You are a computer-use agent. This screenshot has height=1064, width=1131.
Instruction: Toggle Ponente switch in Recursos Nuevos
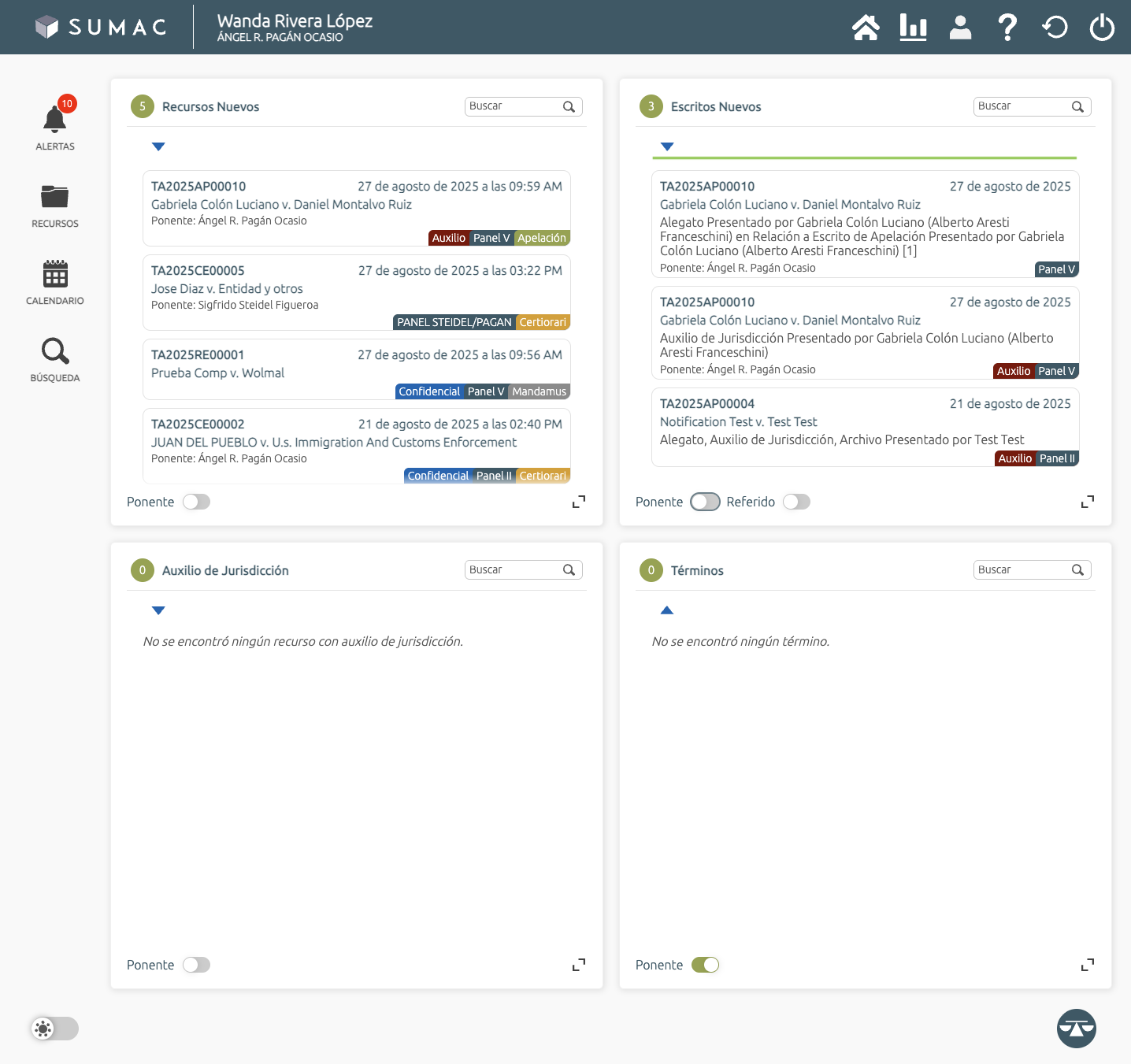click(196, 502)
